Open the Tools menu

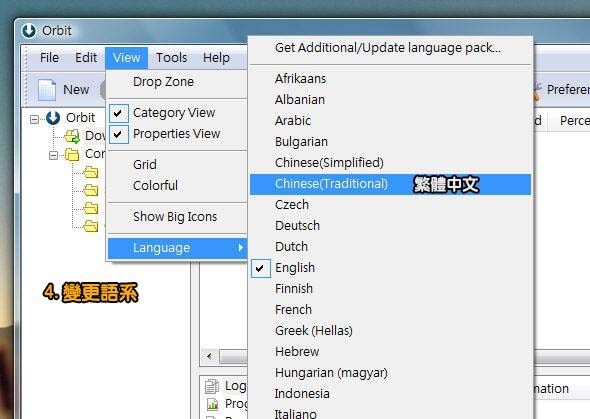point(172,58)
